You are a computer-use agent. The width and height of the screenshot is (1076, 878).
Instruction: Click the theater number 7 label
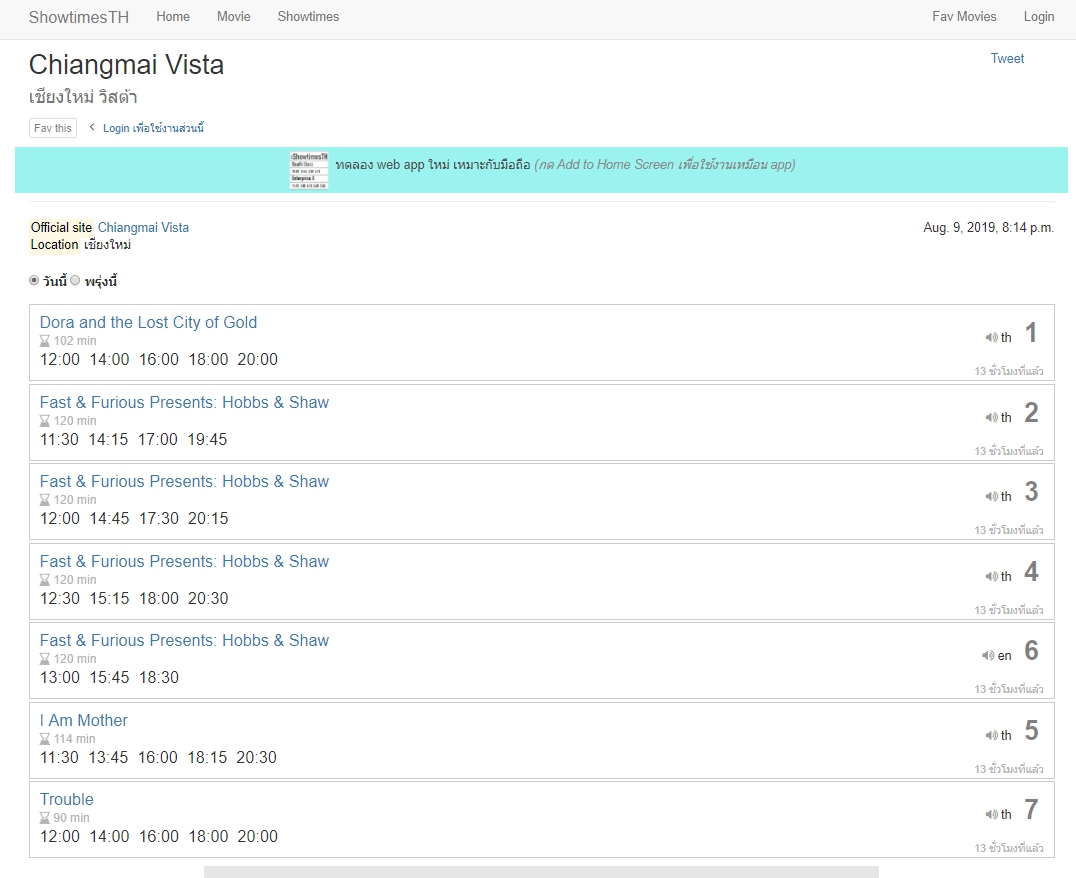pyautogui.click(x=1031, y=809)
